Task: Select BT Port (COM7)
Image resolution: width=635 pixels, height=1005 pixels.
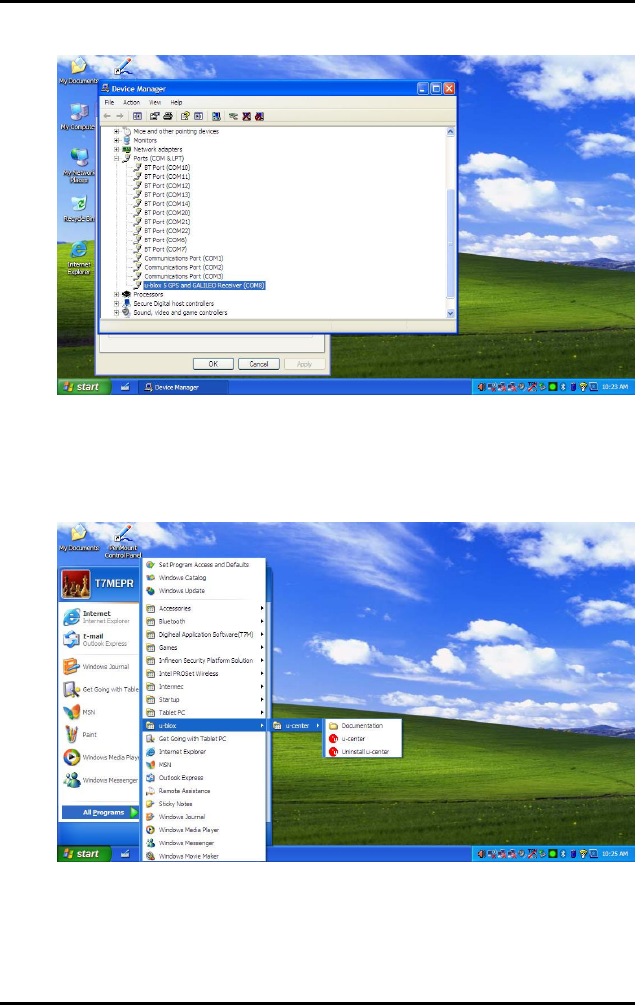Action: [x=165, y=249]
